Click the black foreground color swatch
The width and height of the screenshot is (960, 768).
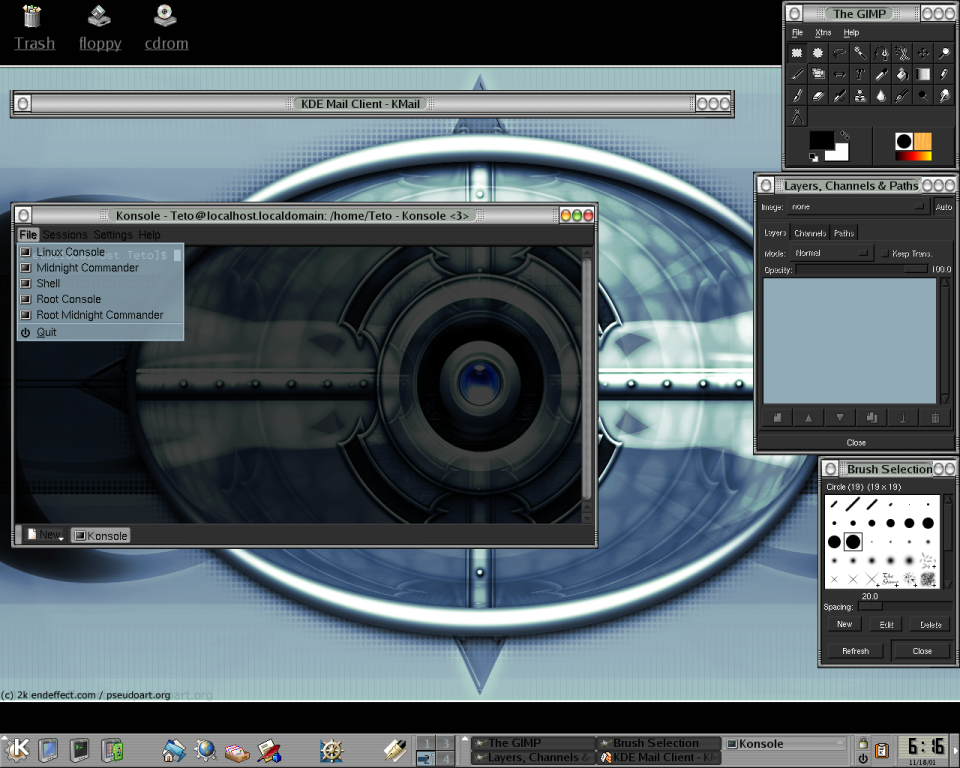coord(820,140)
